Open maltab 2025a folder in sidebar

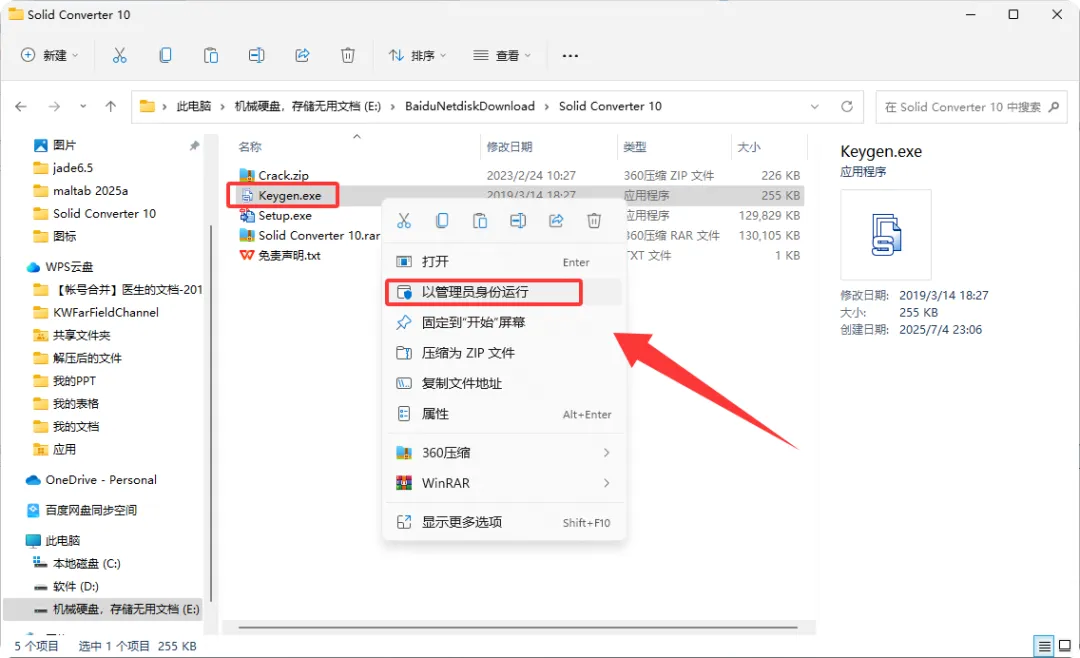[x=90, y=191]
